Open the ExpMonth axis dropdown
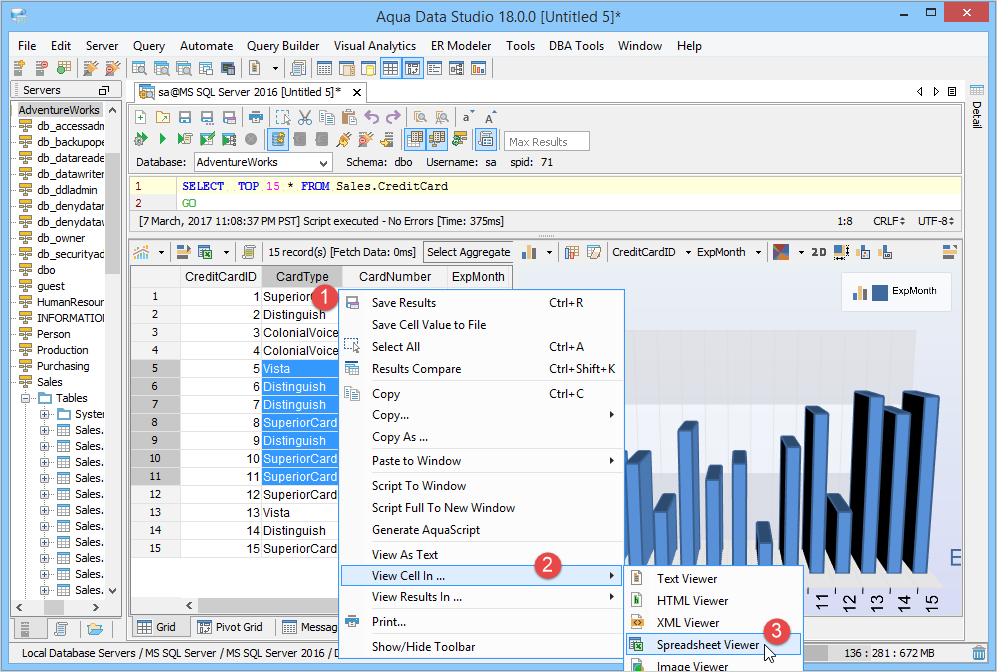Image resolution: width=997 pixels, height=672 pixels. pos(757,253)
